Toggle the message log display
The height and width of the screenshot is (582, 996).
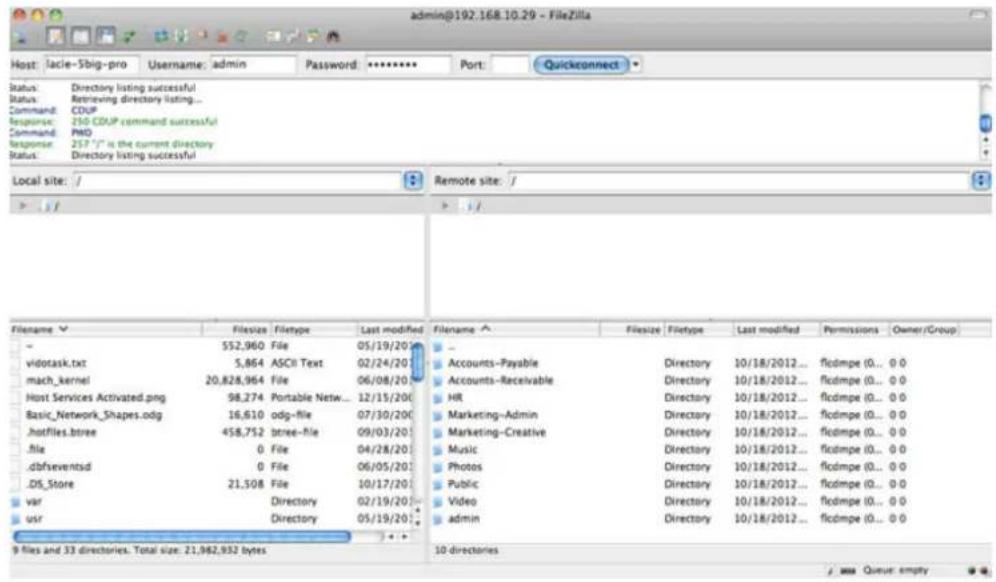click(x=57, y=36)
